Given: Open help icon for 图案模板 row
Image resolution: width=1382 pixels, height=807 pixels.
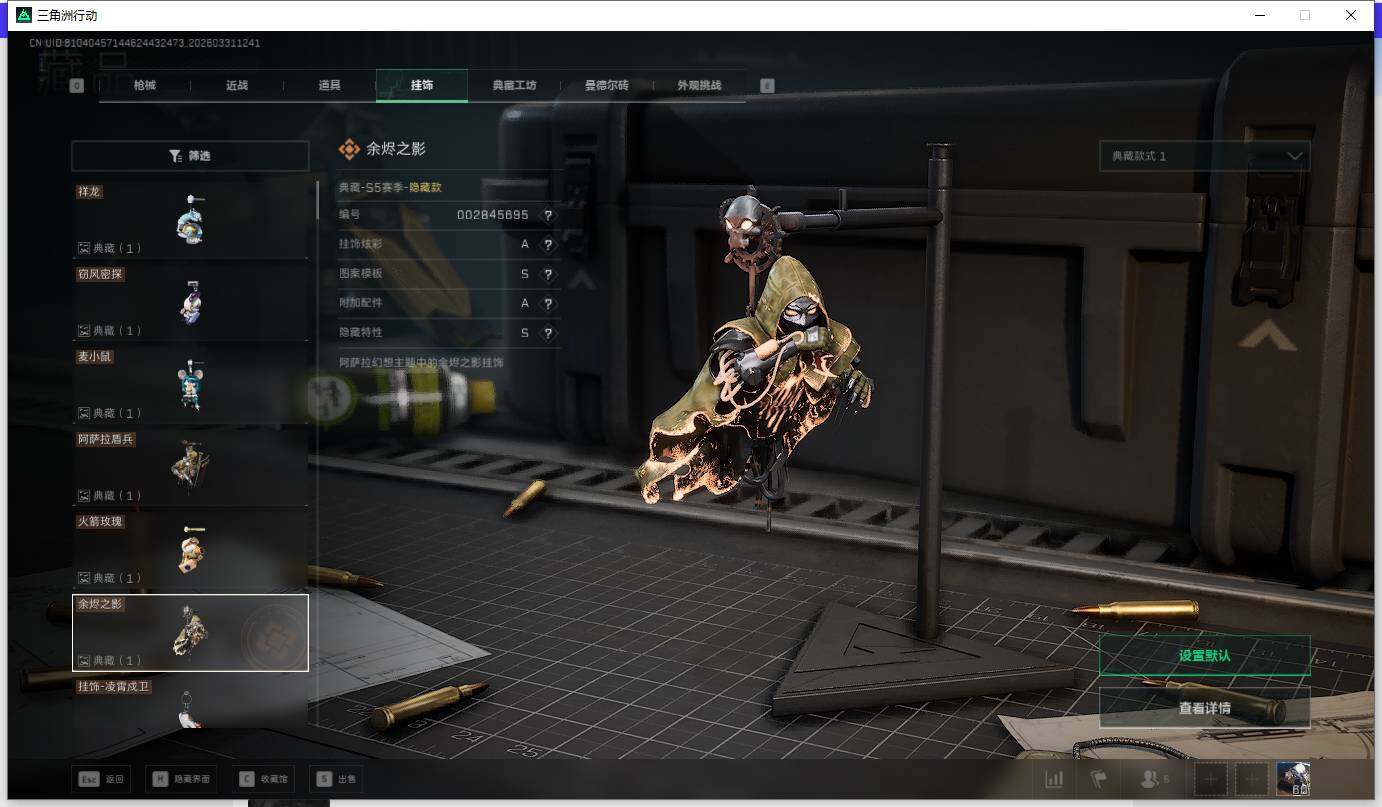Looking at the screenshot, I should (548, 274).
